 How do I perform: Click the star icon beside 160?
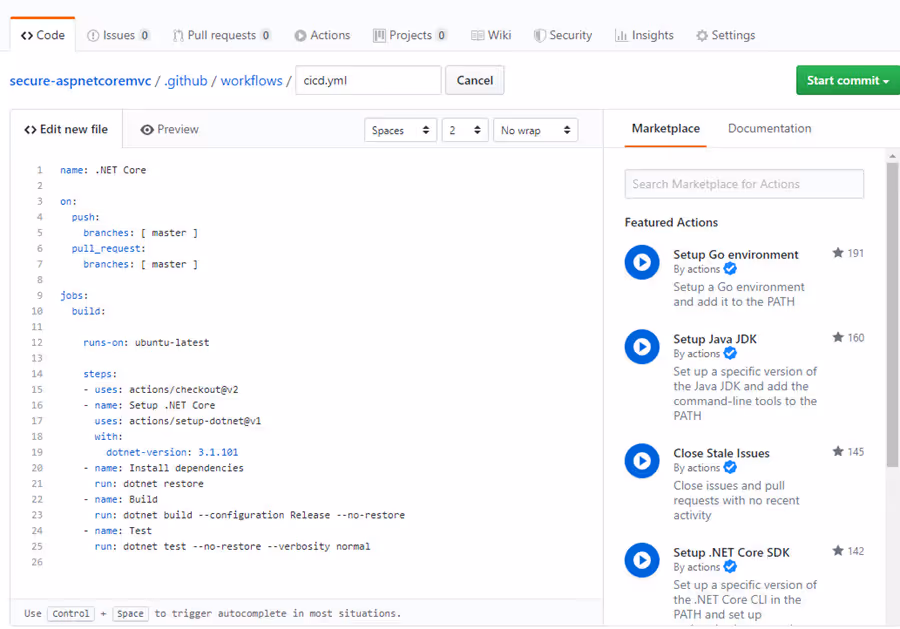[837, 337]
